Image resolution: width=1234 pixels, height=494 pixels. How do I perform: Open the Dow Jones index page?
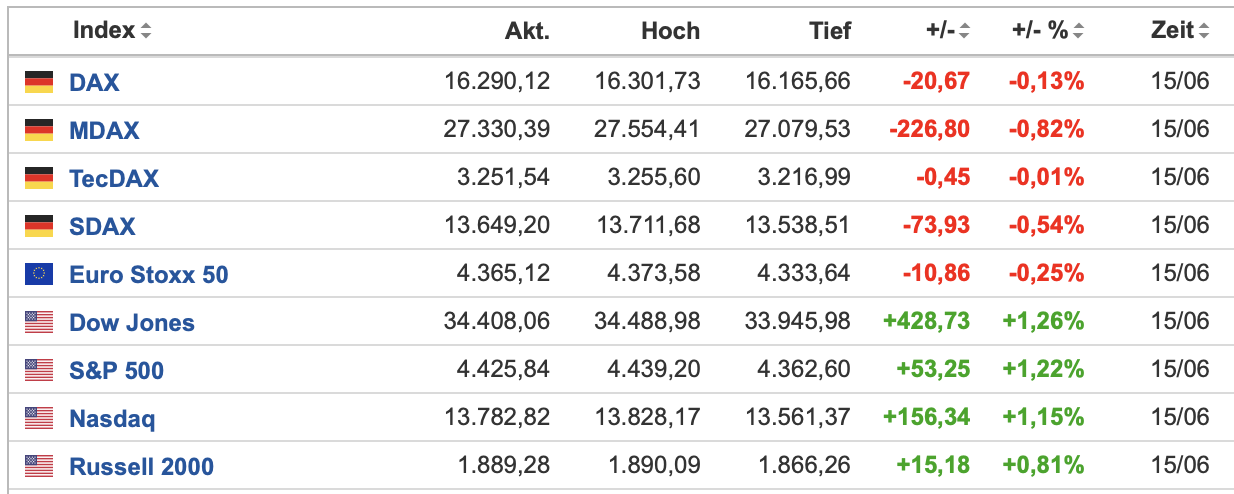tap(131, 322)
